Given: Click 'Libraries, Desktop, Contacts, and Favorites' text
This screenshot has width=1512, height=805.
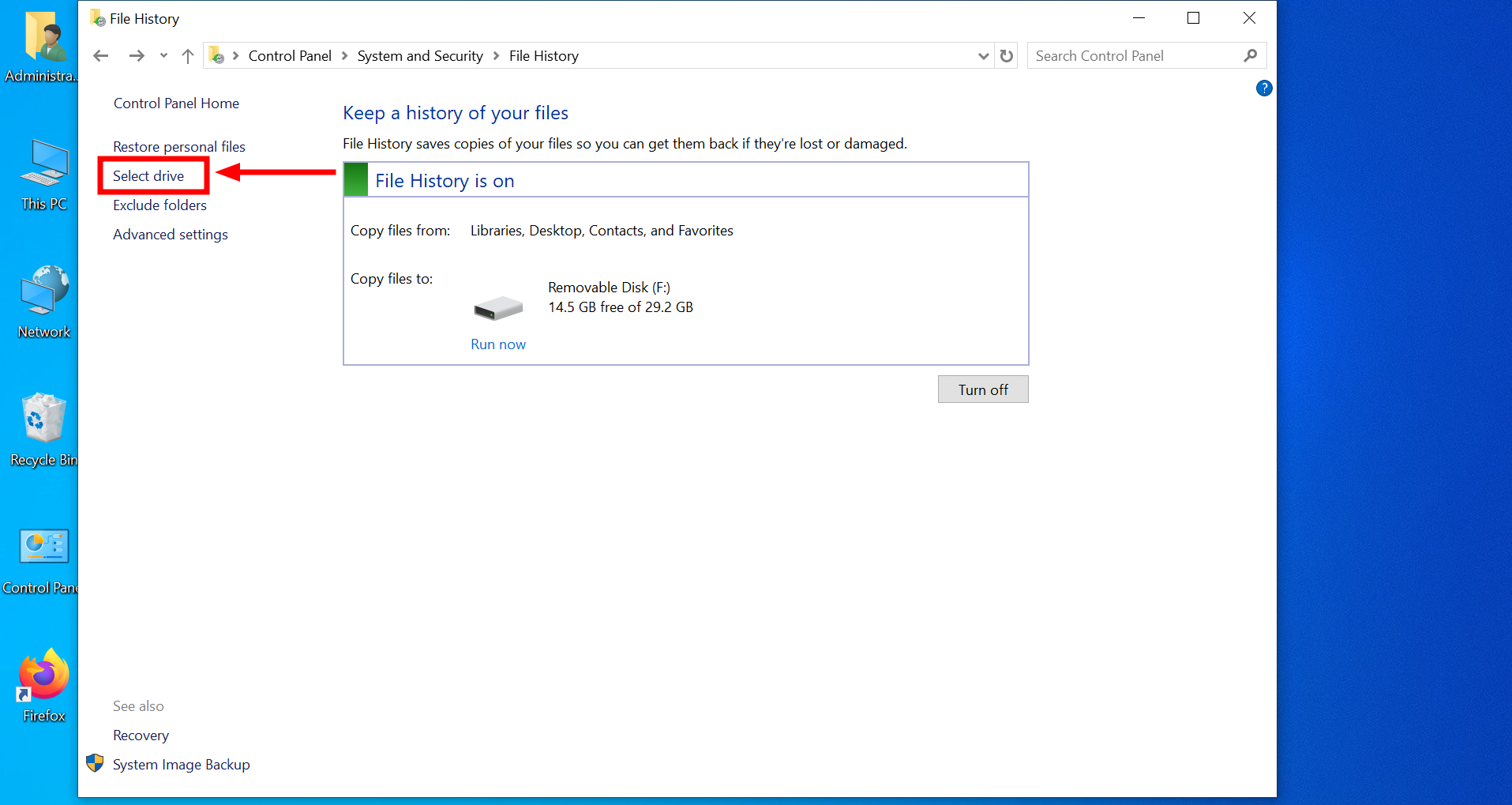Looking at the screenshot, I should [602, 231].
